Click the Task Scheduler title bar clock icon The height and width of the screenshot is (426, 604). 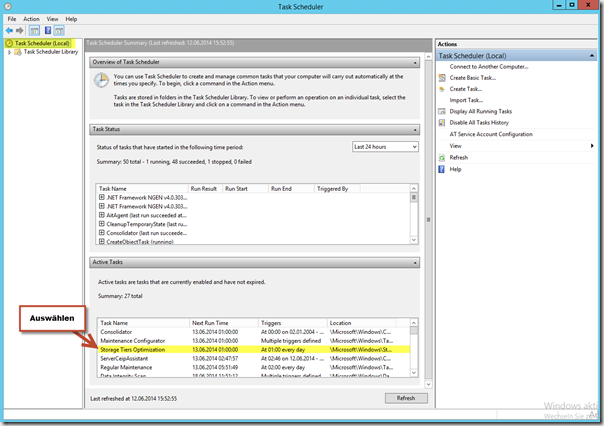8,7
